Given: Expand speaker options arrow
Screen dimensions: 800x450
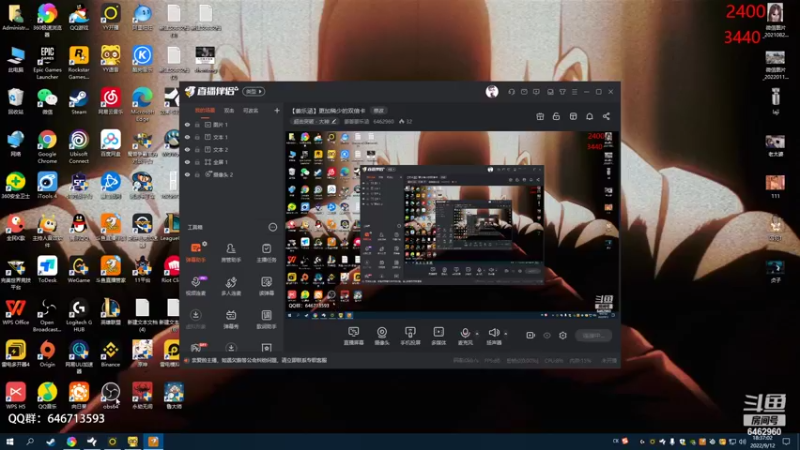Looking at the screenshot, I should [506, 334].
